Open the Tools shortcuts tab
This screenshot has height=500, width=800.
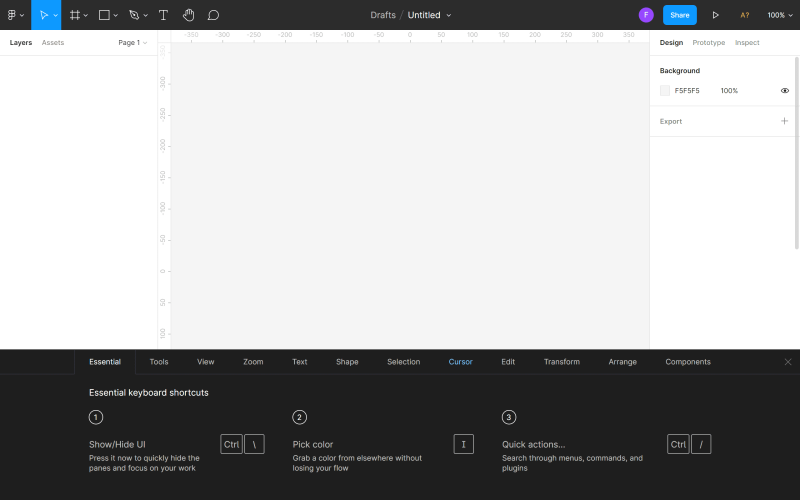159,362
